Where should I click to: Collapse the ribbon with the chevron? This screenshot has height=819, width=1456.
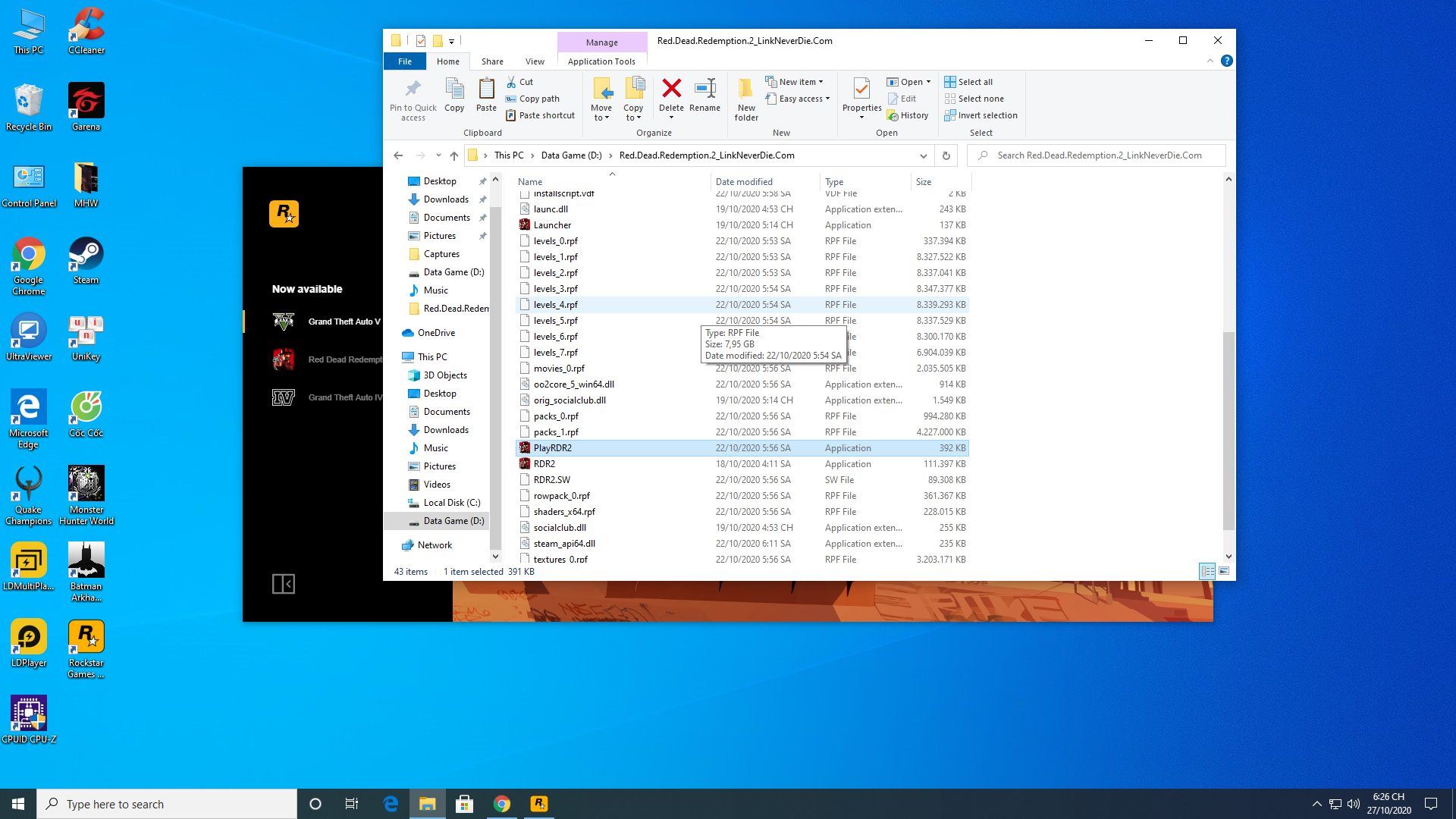[x=1210, y=61]
